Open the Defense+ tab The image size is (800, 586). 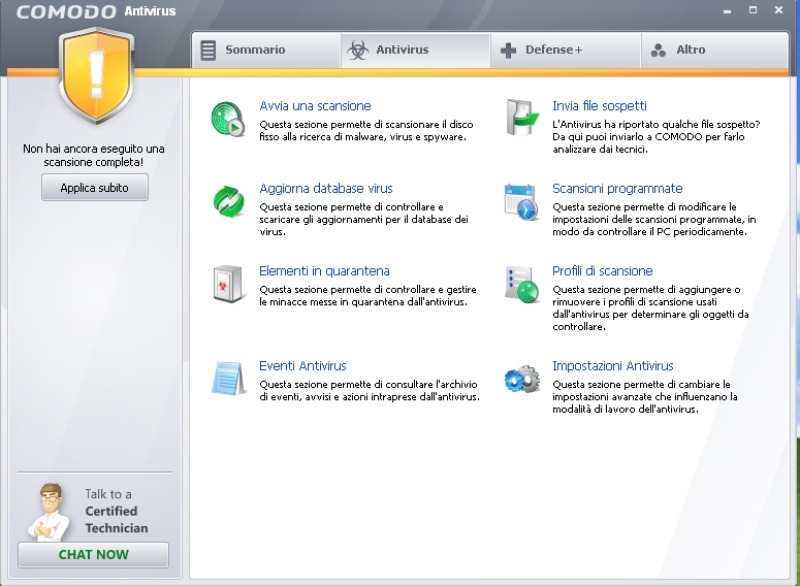click(x=565, y=50)
